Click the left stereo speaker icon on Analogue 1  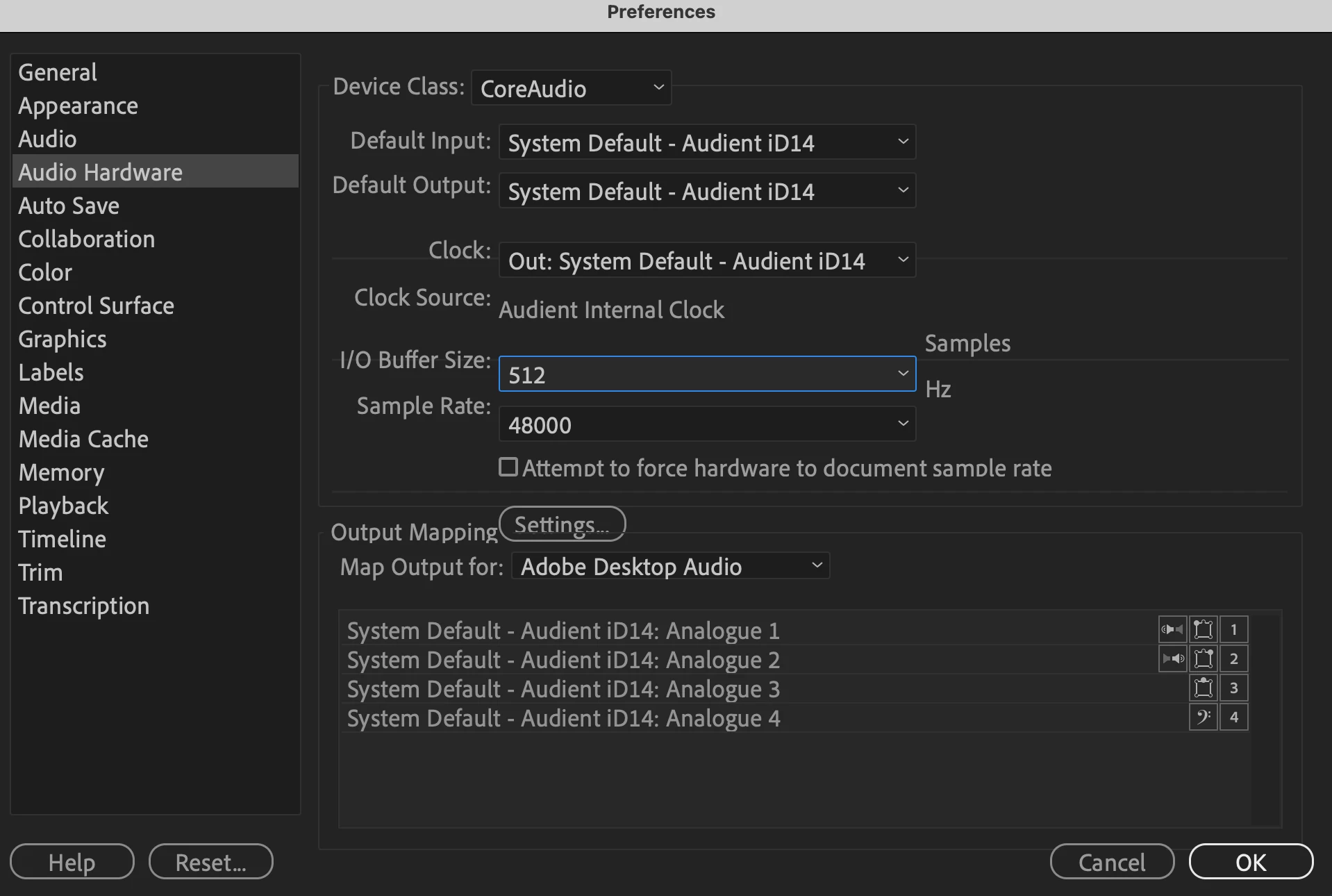pos(1172,629)
